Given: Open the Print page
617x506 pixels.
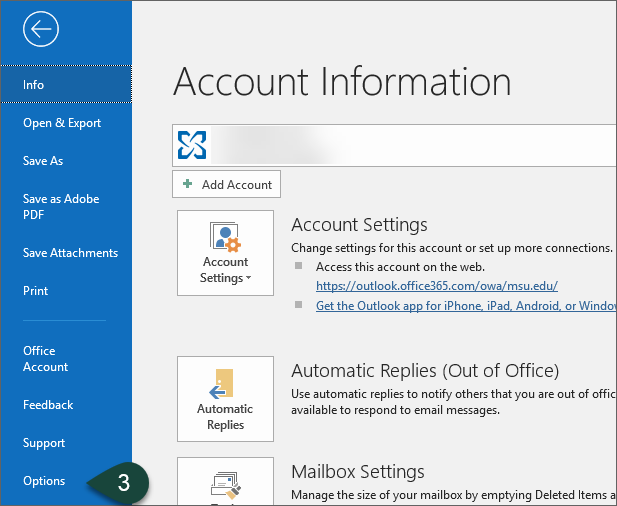Looking at the screenshot, I should point(36,291).
